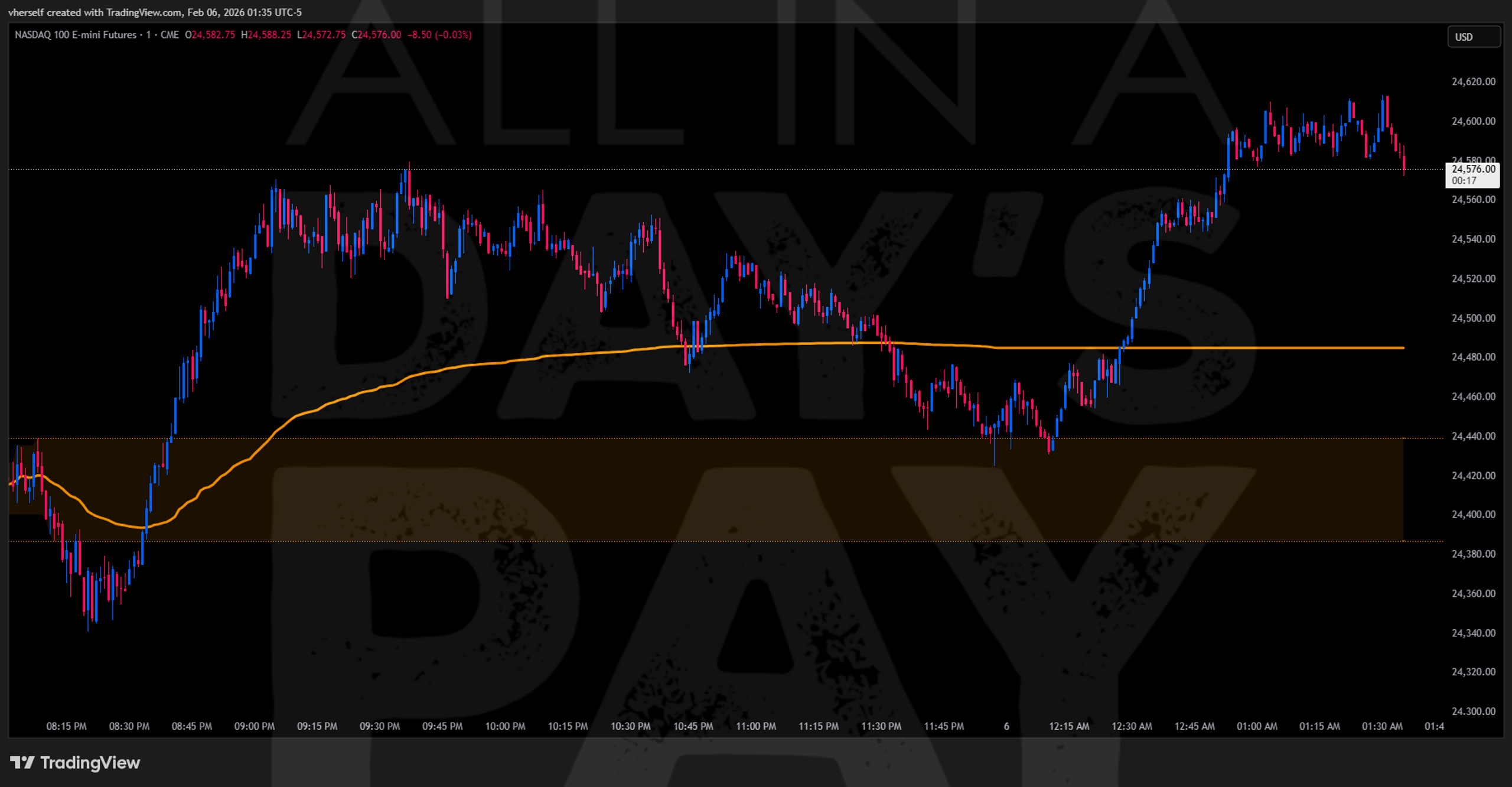Click the 08:15 PM time axis label
The width and height of the screenshot is (1512, 787).
click(x=66, y=726)
